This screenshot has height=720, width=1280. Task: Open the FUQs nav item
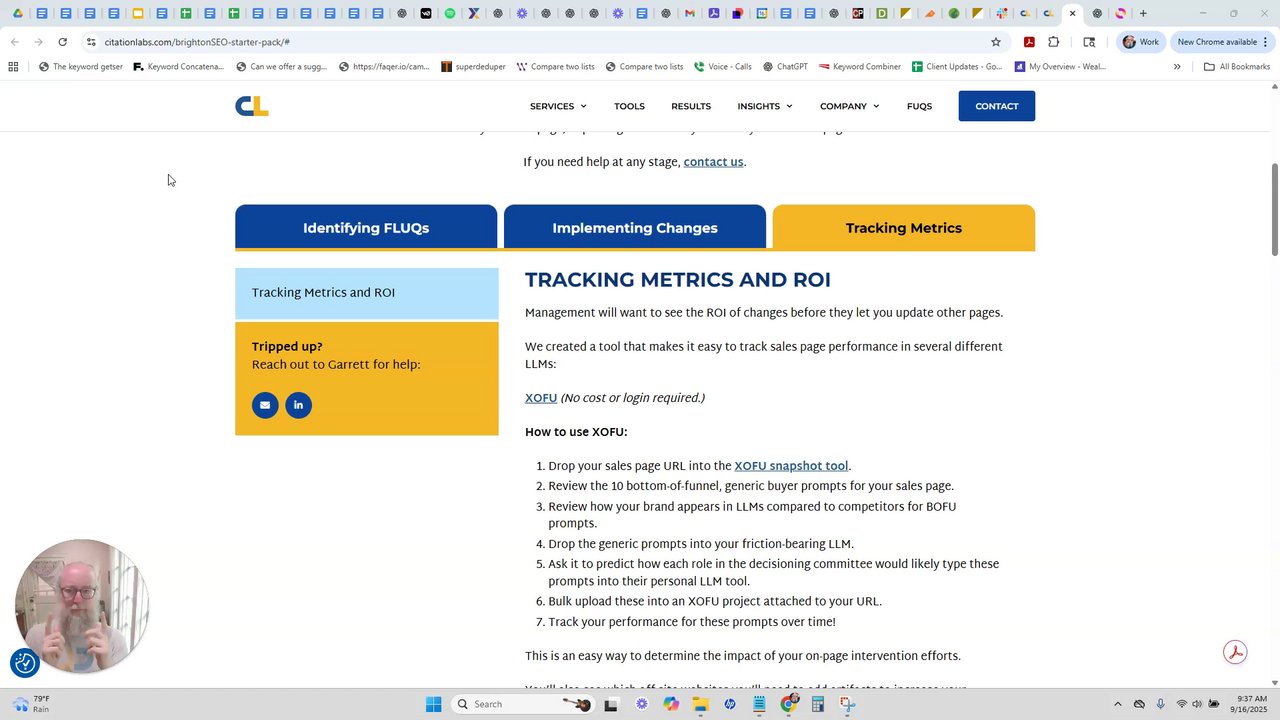pos(919,106)
